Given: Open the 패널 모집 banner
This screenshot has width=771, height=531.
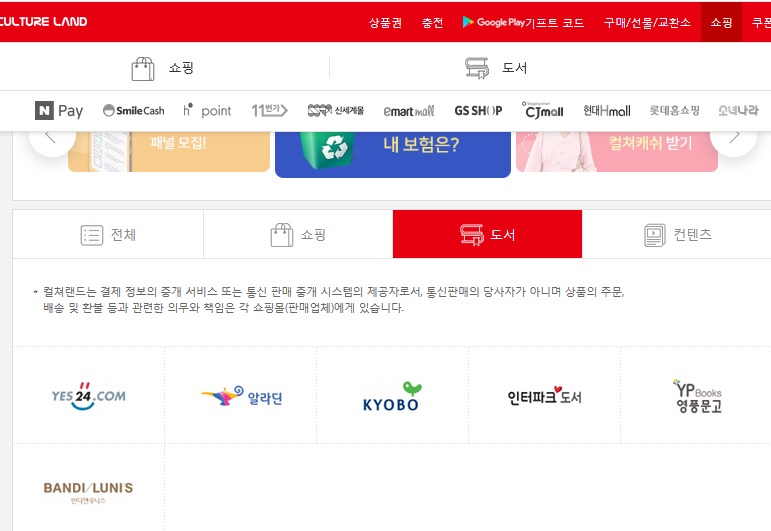Looking at the screenshot, I should coord(169,151).
